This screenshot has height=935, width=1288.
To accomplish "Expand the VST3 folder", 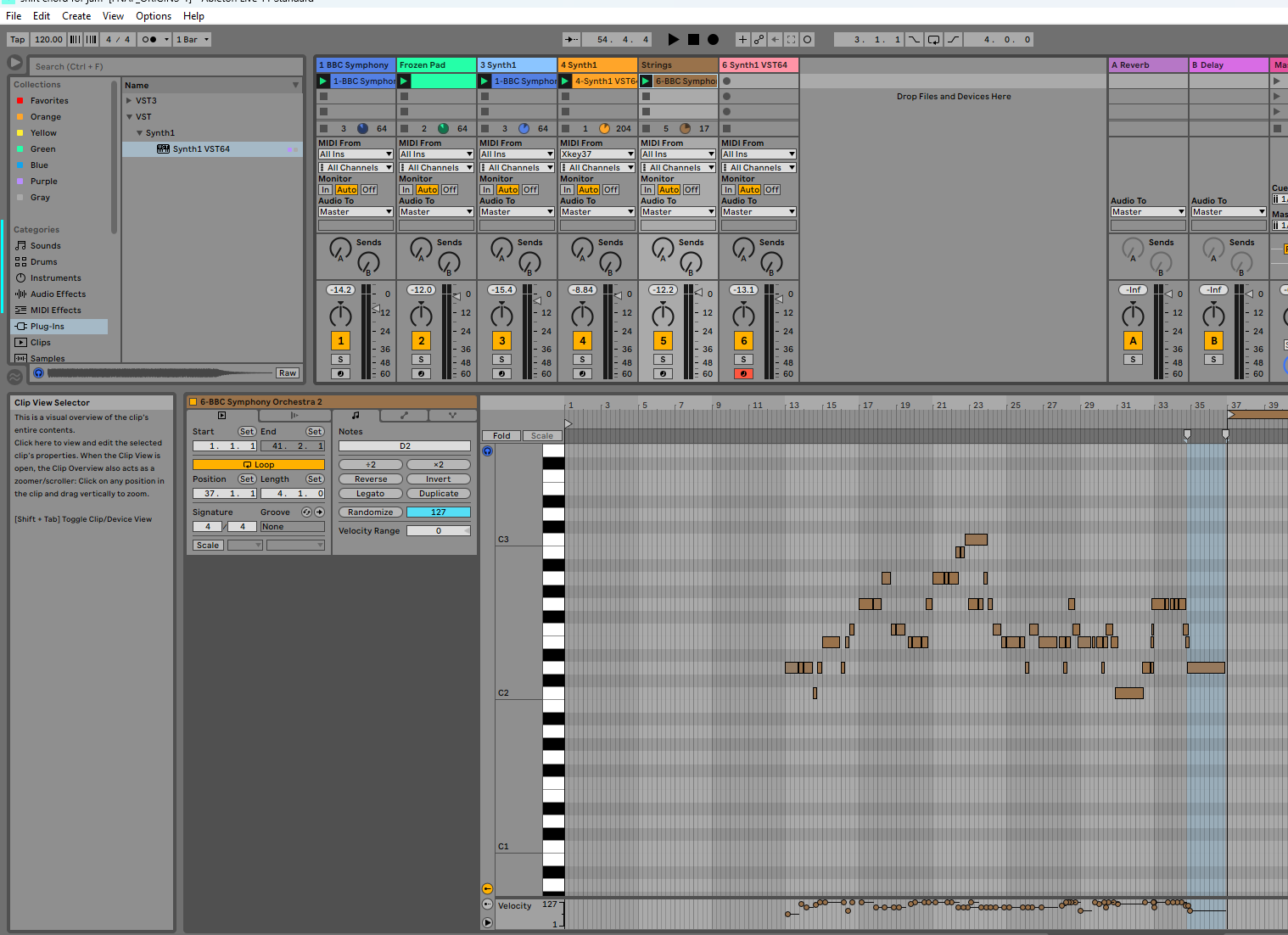I will 130,100.
